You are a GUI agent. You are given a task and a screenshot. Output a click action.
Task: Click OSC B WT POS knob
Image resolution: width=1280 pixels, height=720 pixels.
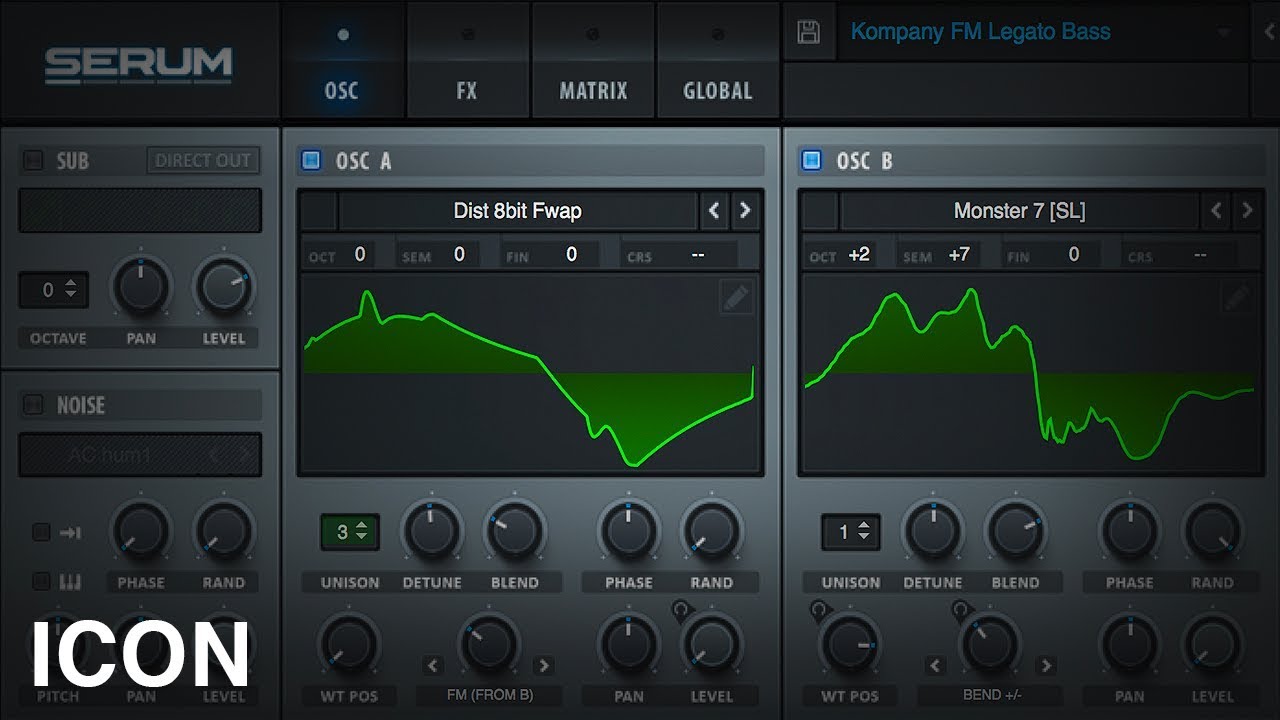pos(851,645)
